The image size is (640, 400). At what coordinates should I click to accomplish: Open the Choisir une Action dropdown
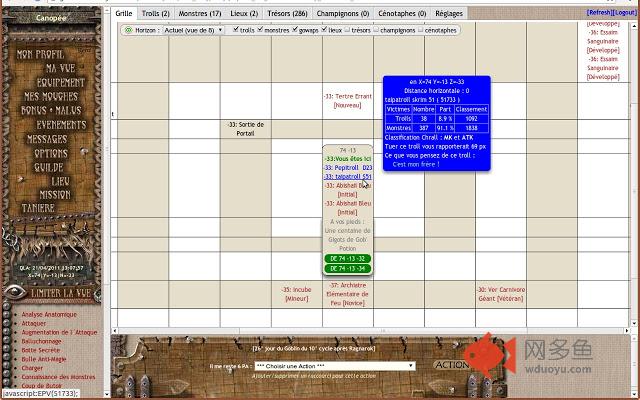[x=335, y=366]
